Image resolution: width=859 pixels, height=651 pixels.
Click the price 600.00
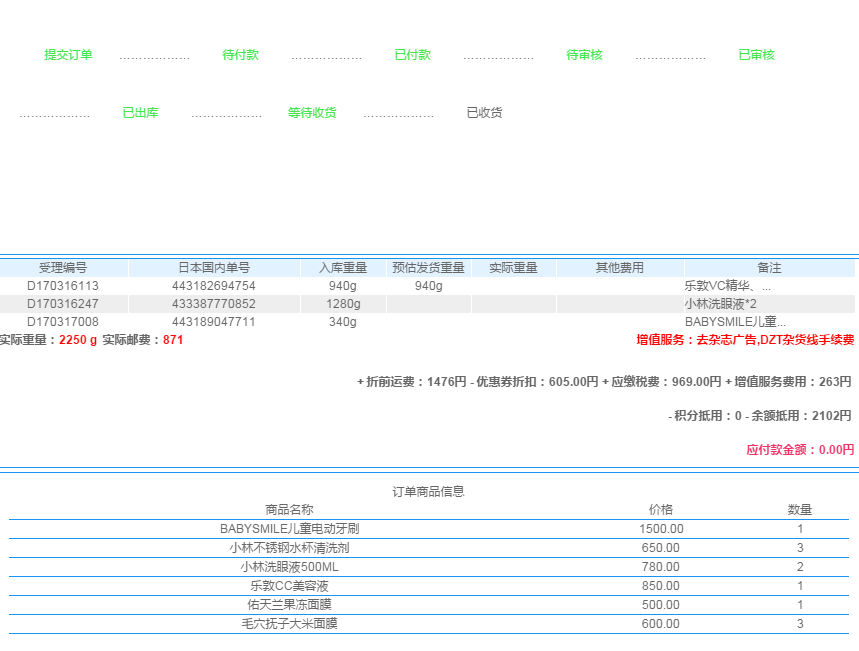click(x=661, y=624)
